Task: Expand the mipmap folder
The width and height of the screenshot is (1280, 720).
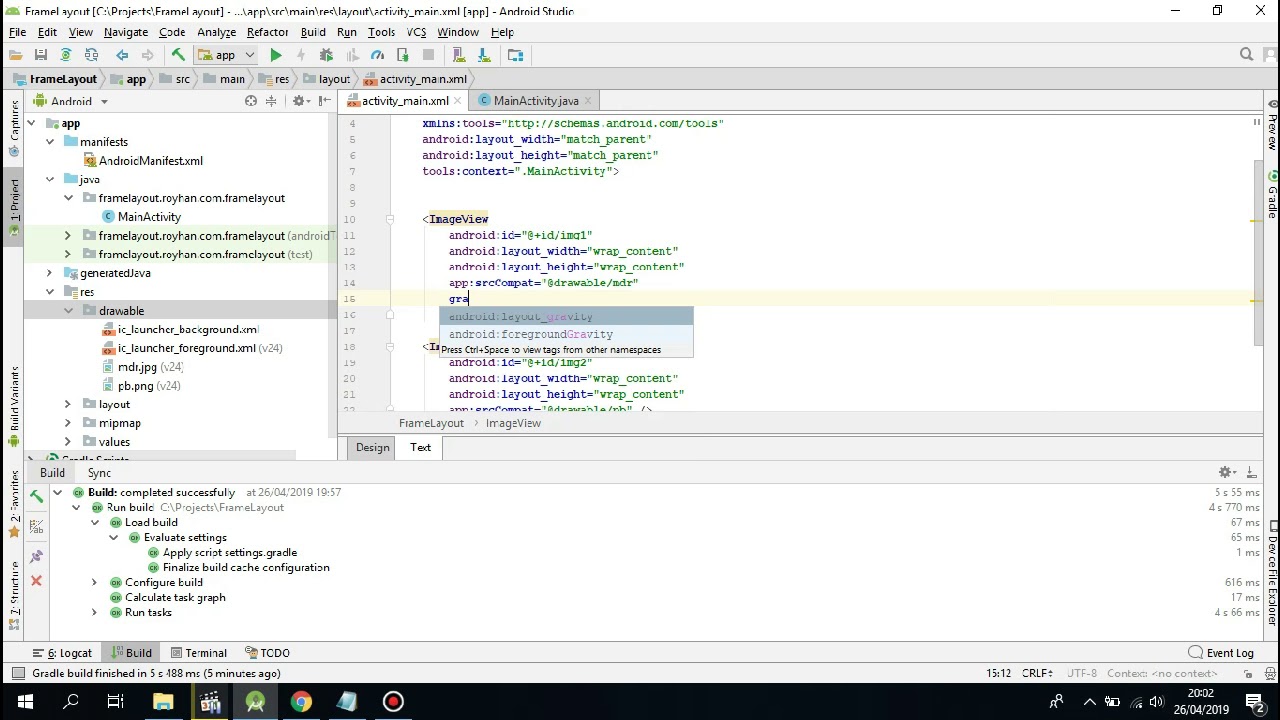Action: click(x=69, y=423)
